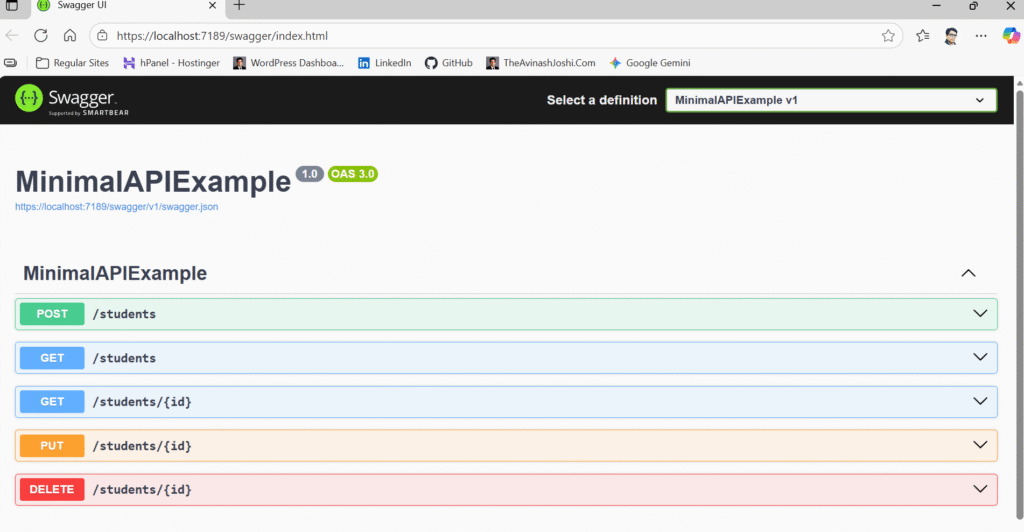The width and height of the screenshot is (1024, 532).
Task: Click the GET method badge for /students
Action: point(52,358)
